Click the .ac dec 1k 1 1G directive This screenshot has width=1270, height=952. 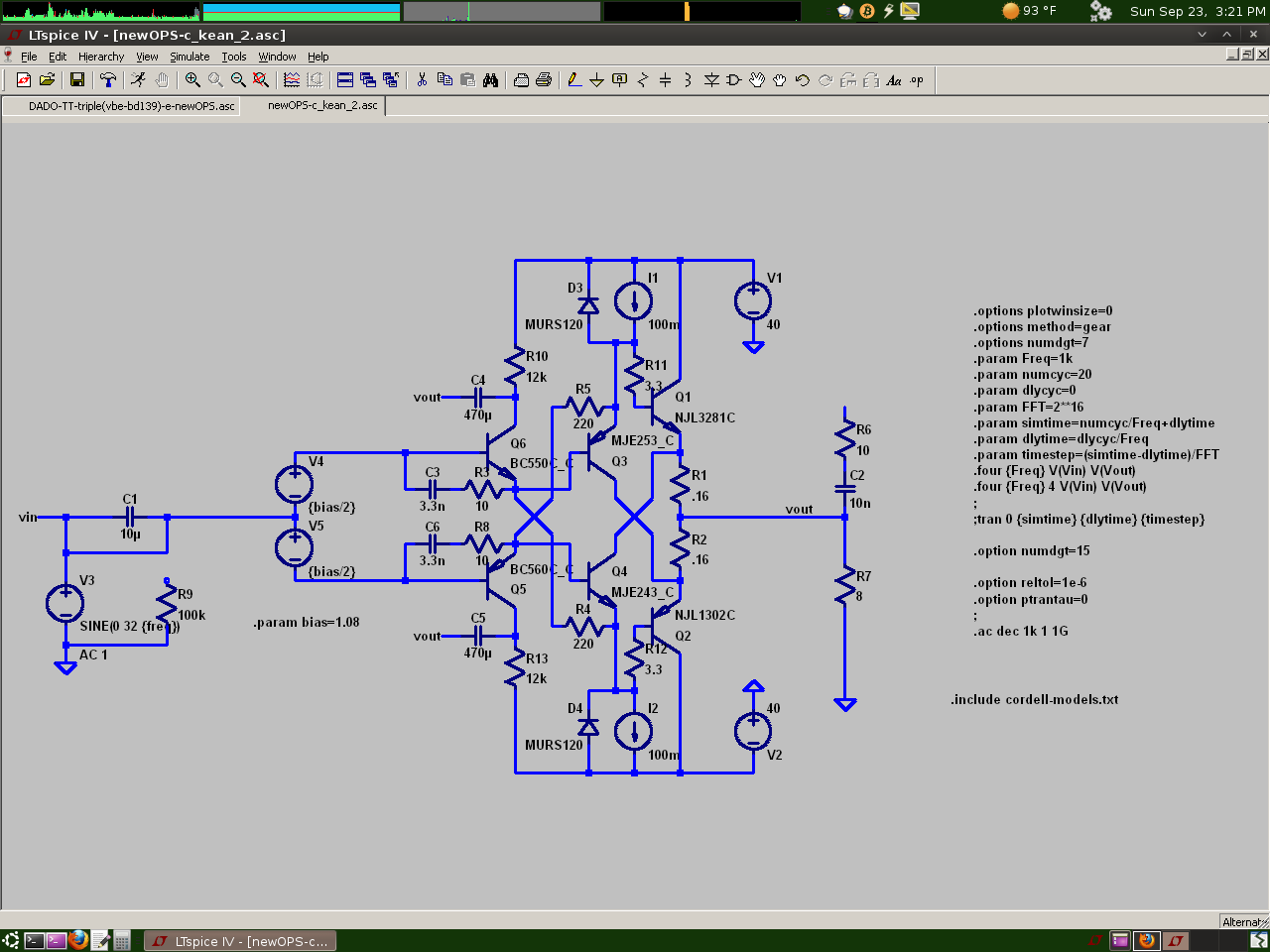coord(1021,631)
